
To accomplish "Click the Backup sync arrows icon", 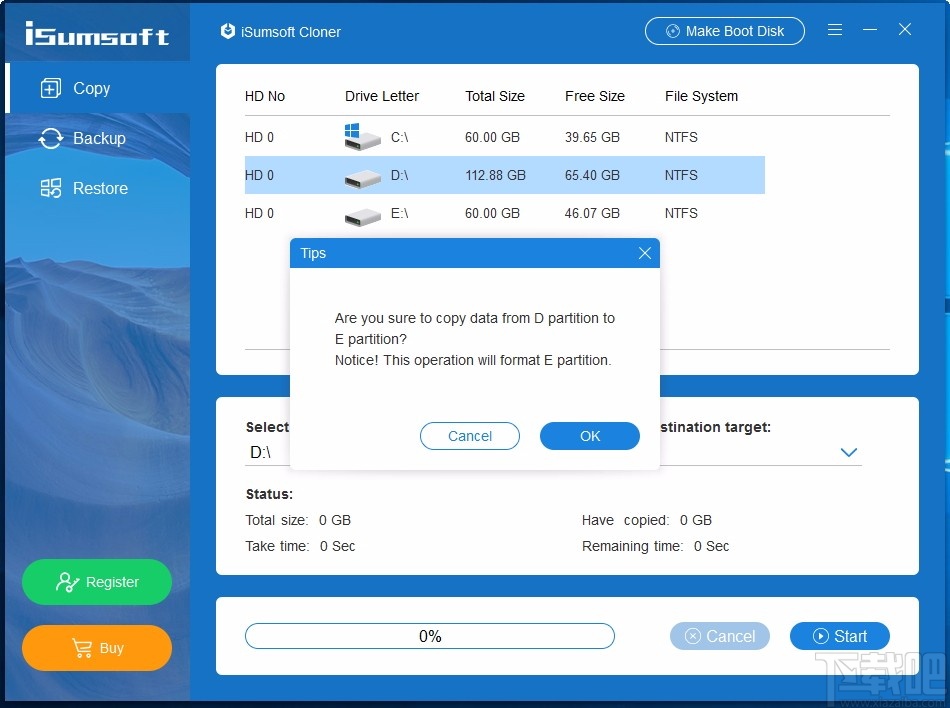I will click(x=50, y=138).
